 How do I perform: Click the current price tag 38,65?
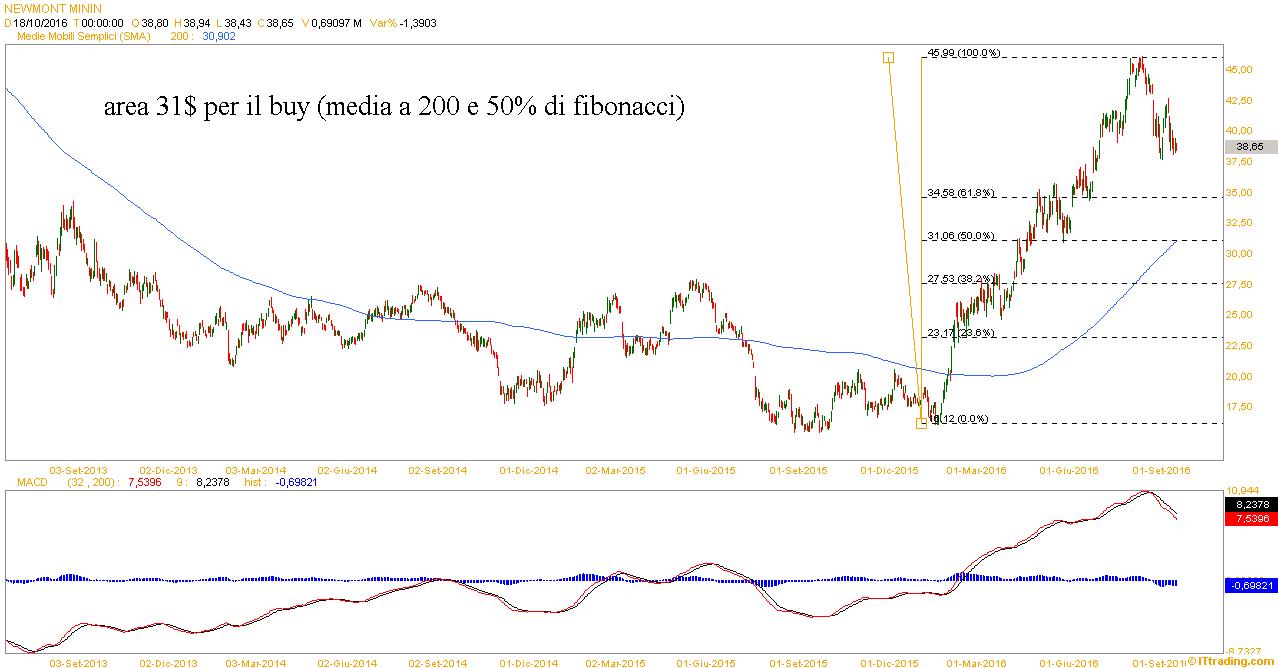click(x=1250, y=147)
